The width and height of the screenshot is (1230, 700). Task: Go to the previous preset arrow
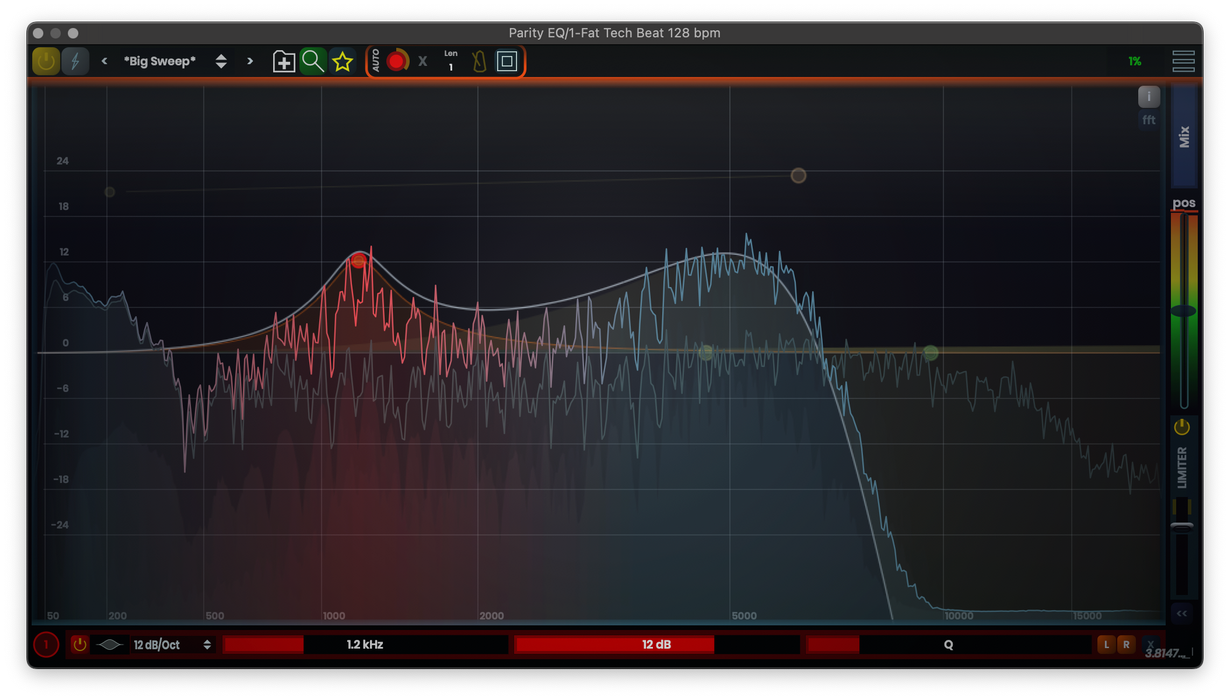[104, 61]
